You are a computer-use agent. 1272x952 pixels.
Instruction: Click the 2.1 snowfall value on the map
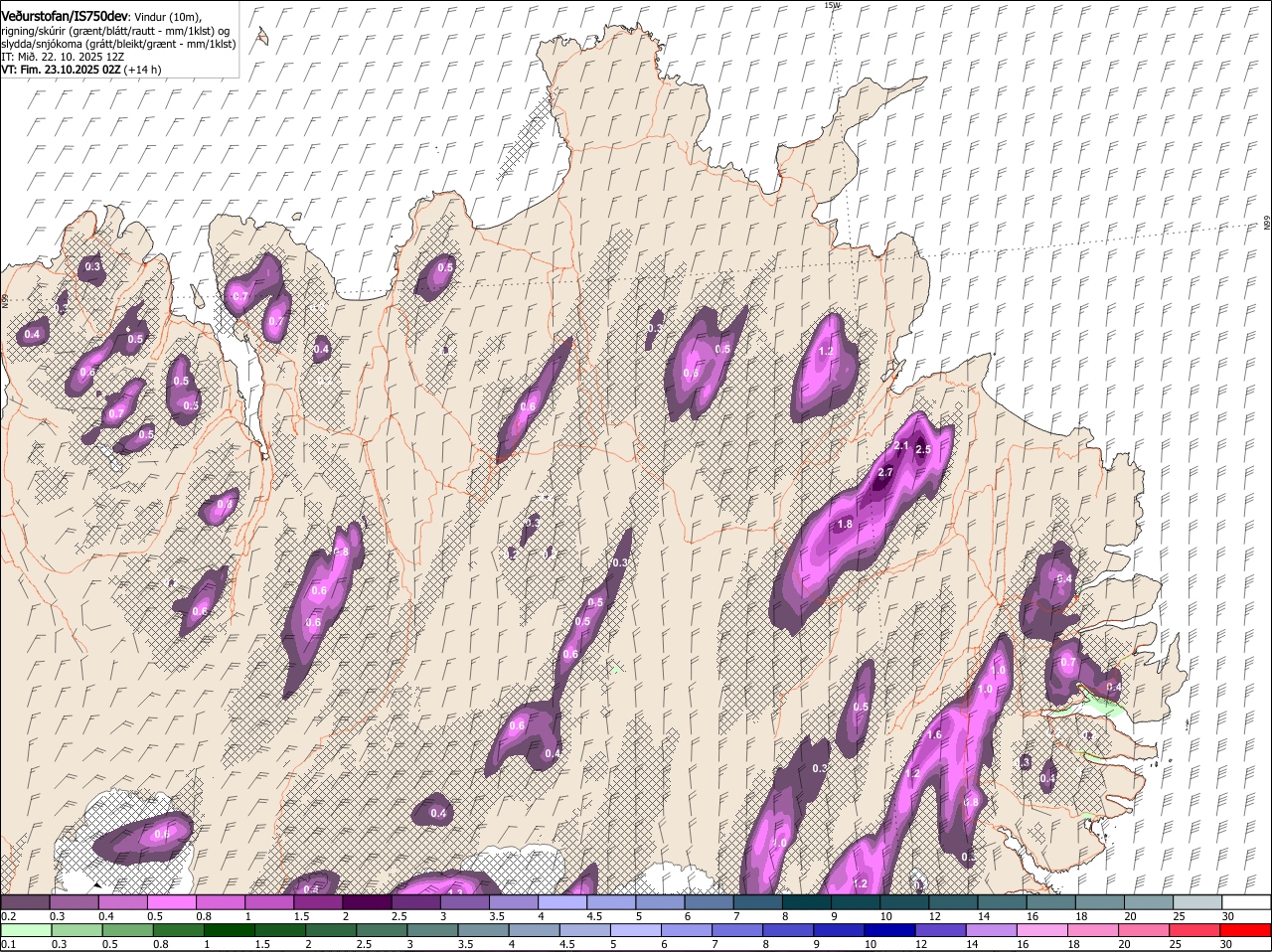(x=902, y=445)
